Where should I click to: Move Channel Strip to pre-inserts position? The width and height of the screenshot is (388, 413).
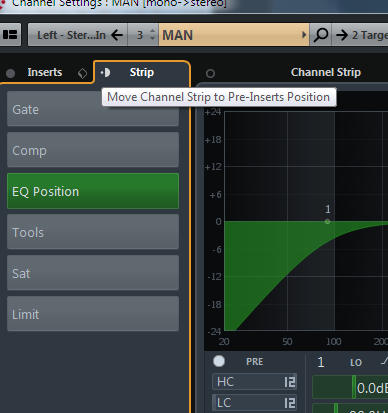[105, 72]
